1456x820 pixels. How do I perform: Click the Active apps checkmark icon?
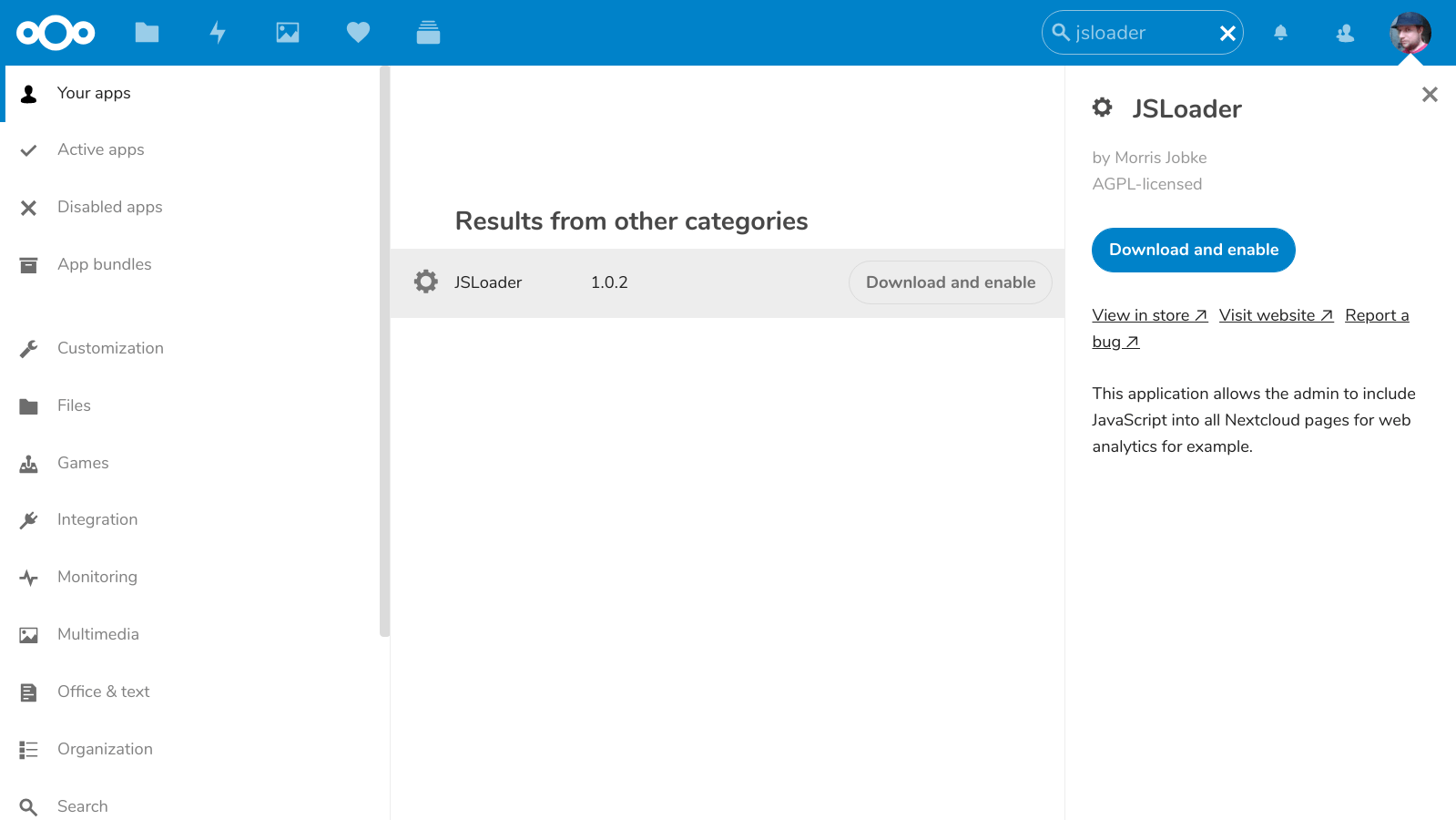(29, 150)
